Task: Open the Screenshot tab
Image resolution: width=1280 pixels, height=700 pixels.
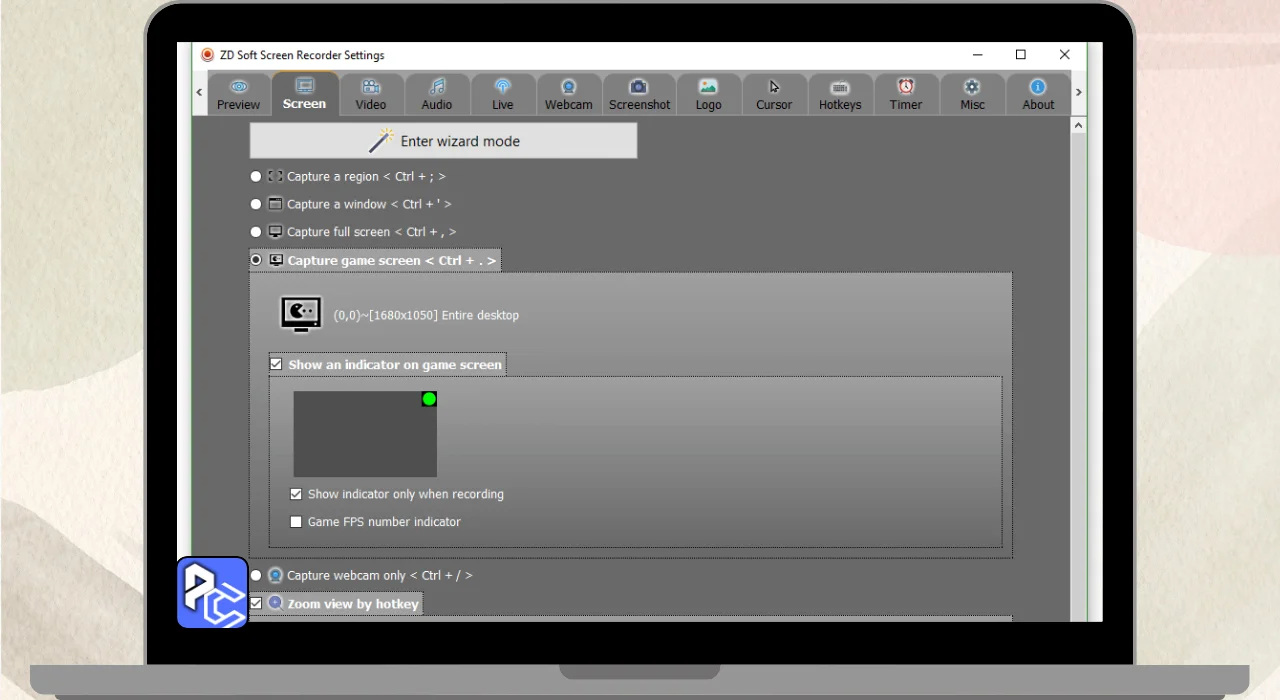Action: coord(639,95)
